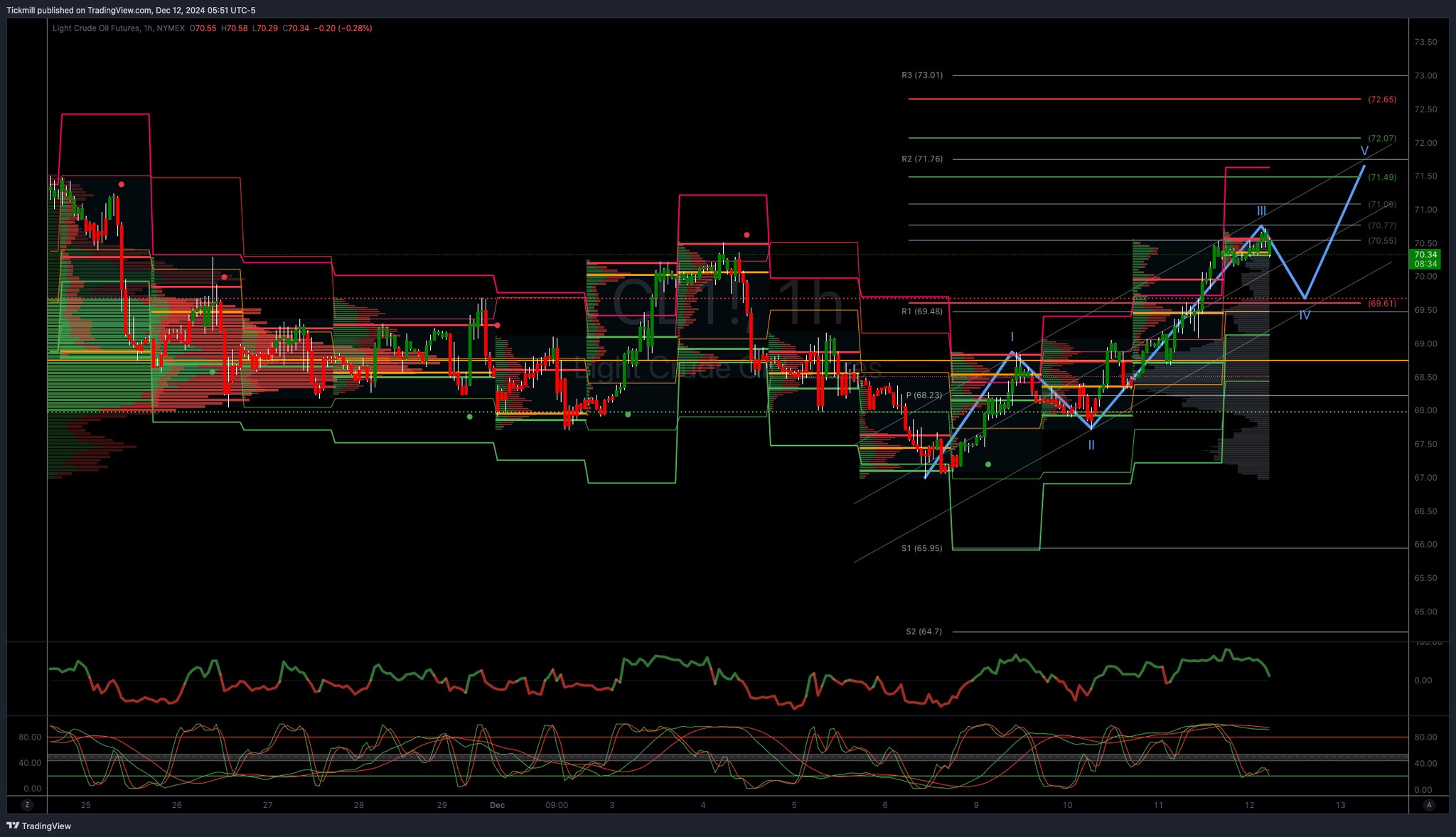Click the 09:00 label on the time axis
The image size is (1456, 837).
557,805
